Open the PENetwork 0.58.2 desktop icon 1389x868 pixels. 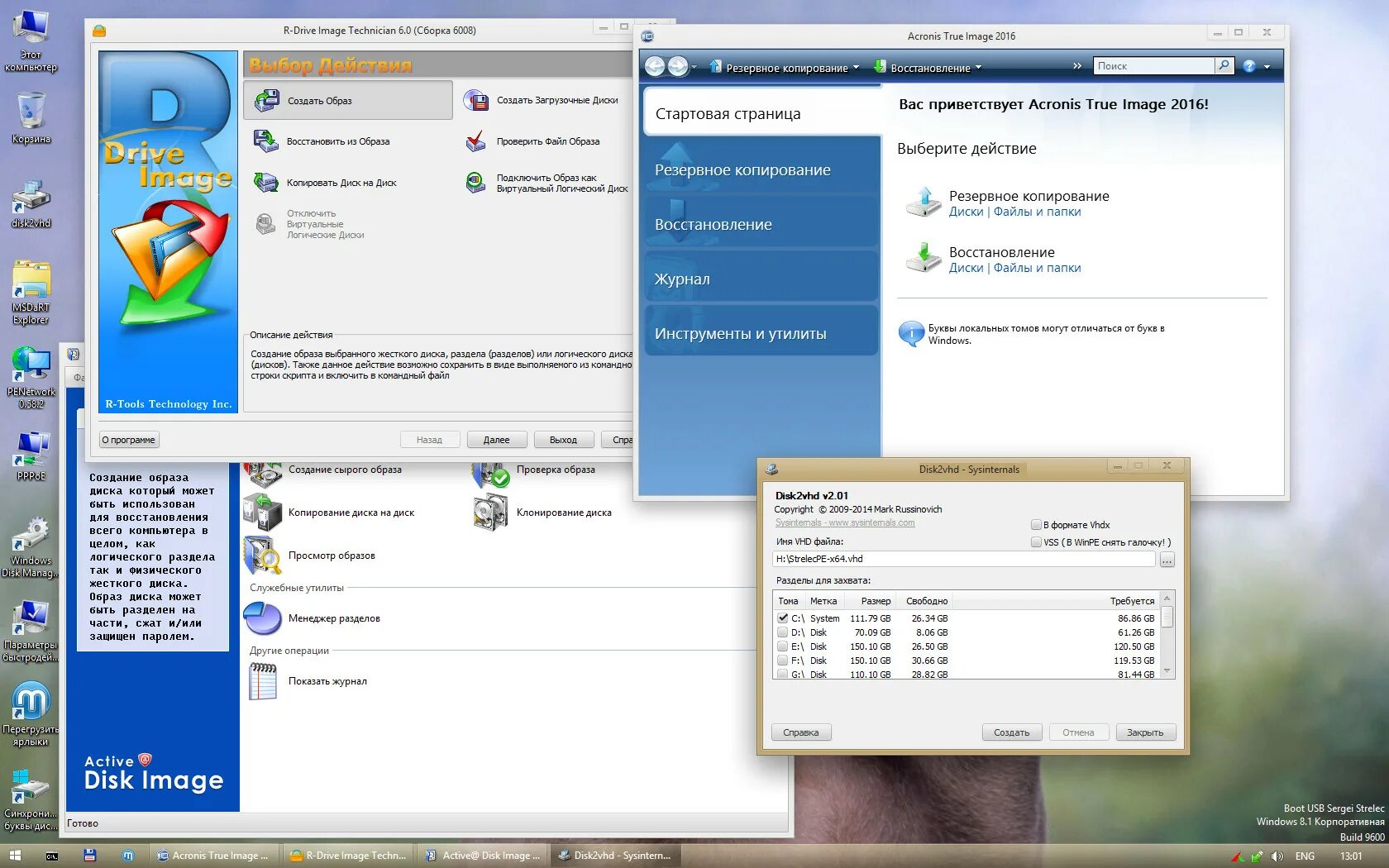pos(31,377)
